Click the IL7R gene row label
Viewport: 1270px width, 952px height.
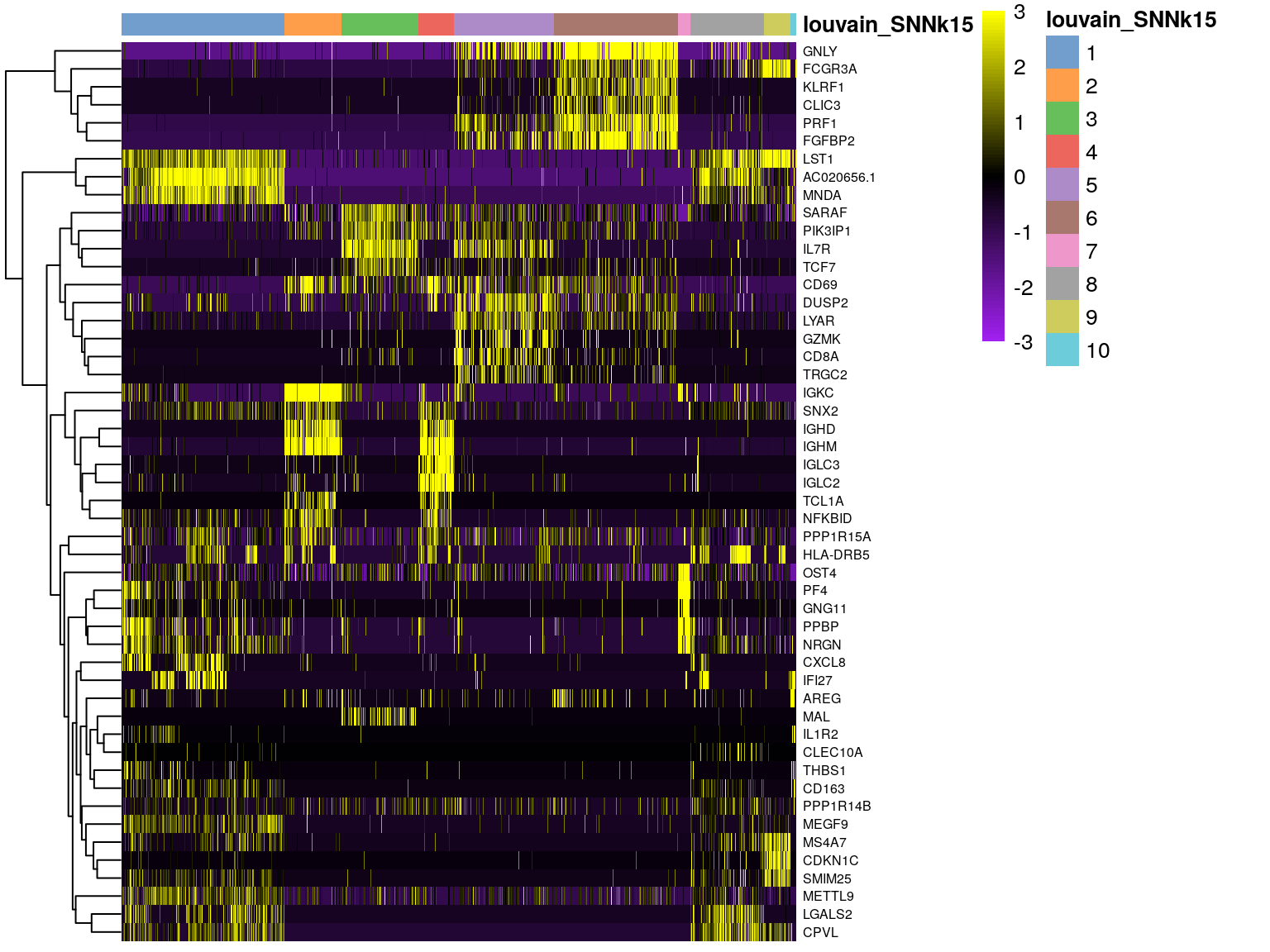coord(816,250)
